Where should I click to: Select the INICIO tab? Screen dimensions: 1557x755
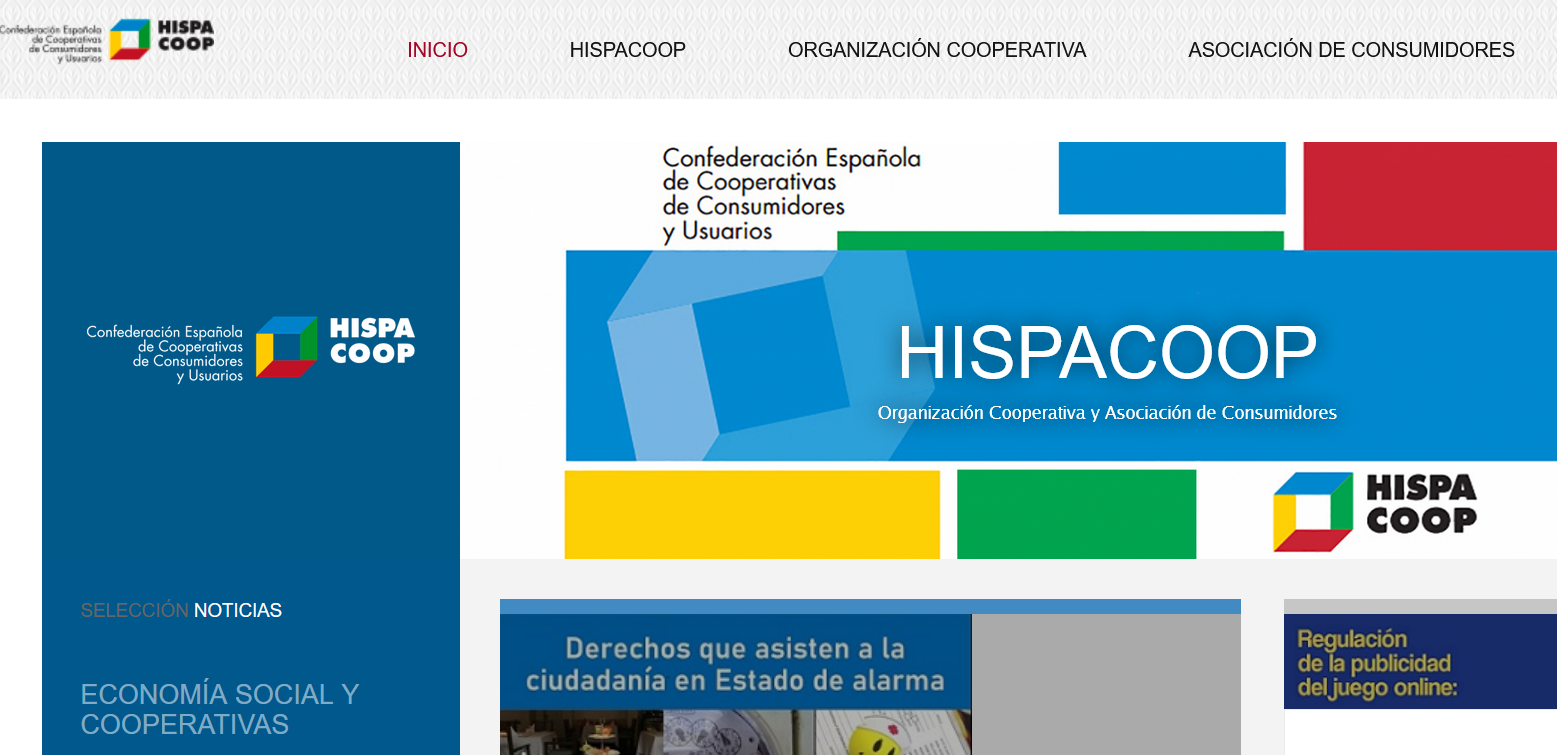[436, 49]
